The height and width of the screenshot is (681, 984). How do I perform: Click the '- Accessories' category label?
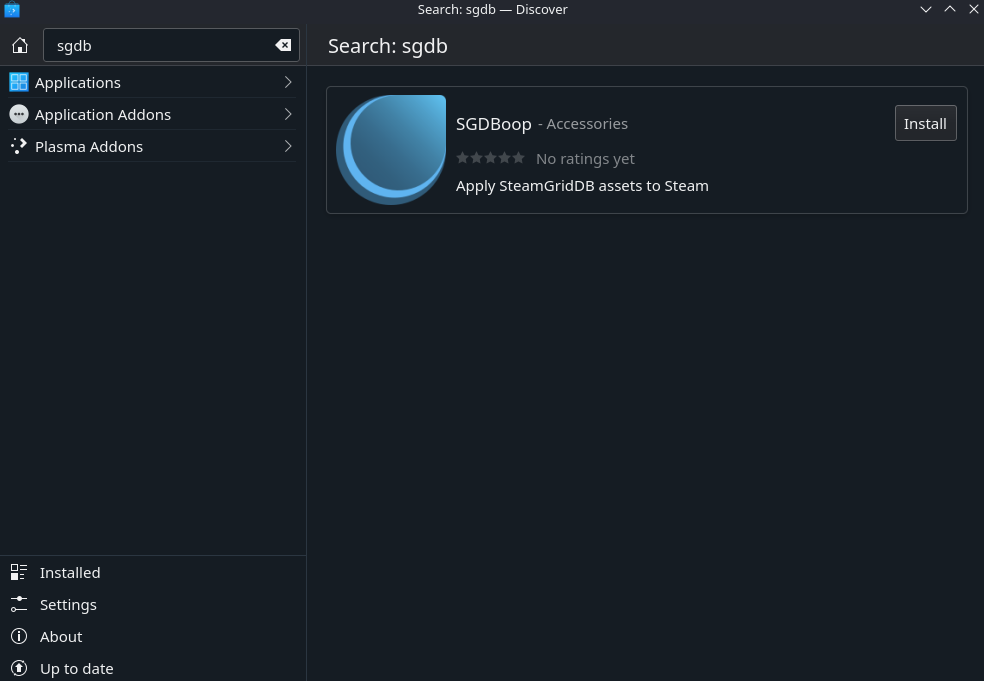582,124
